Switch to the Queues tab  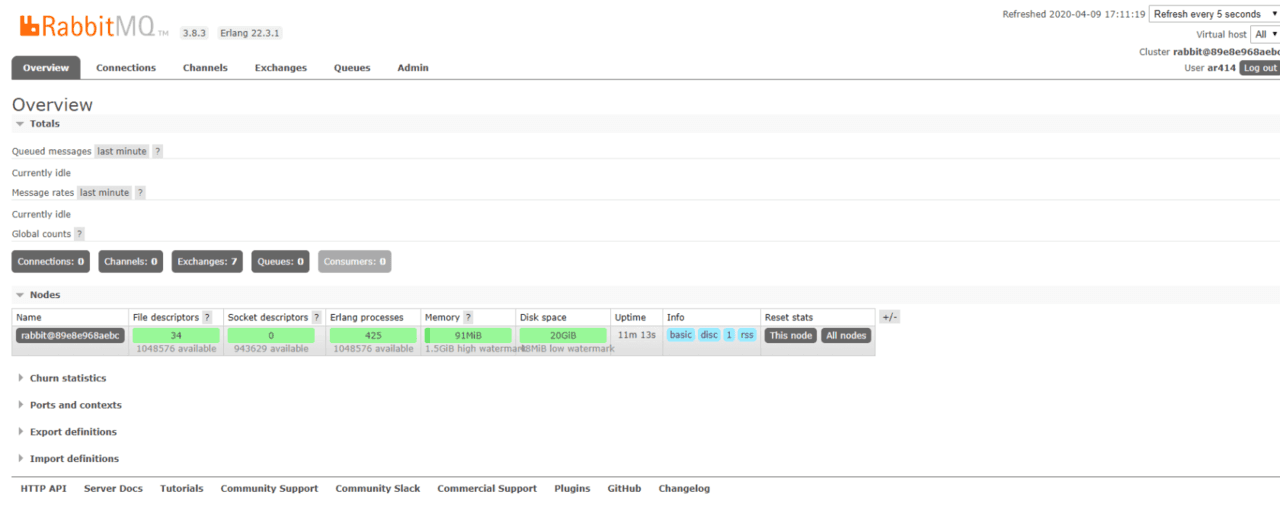pyautogui.click(x=352, y=68)
